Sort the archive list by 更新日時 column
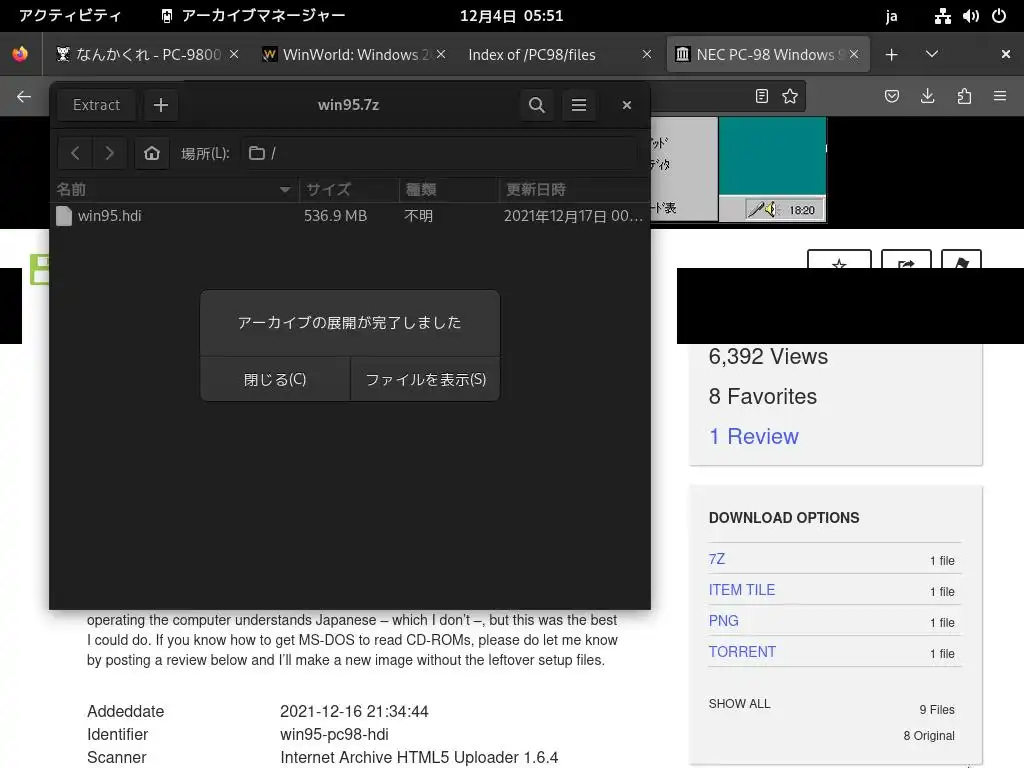The image size is (1024, 768). [574, 190]
